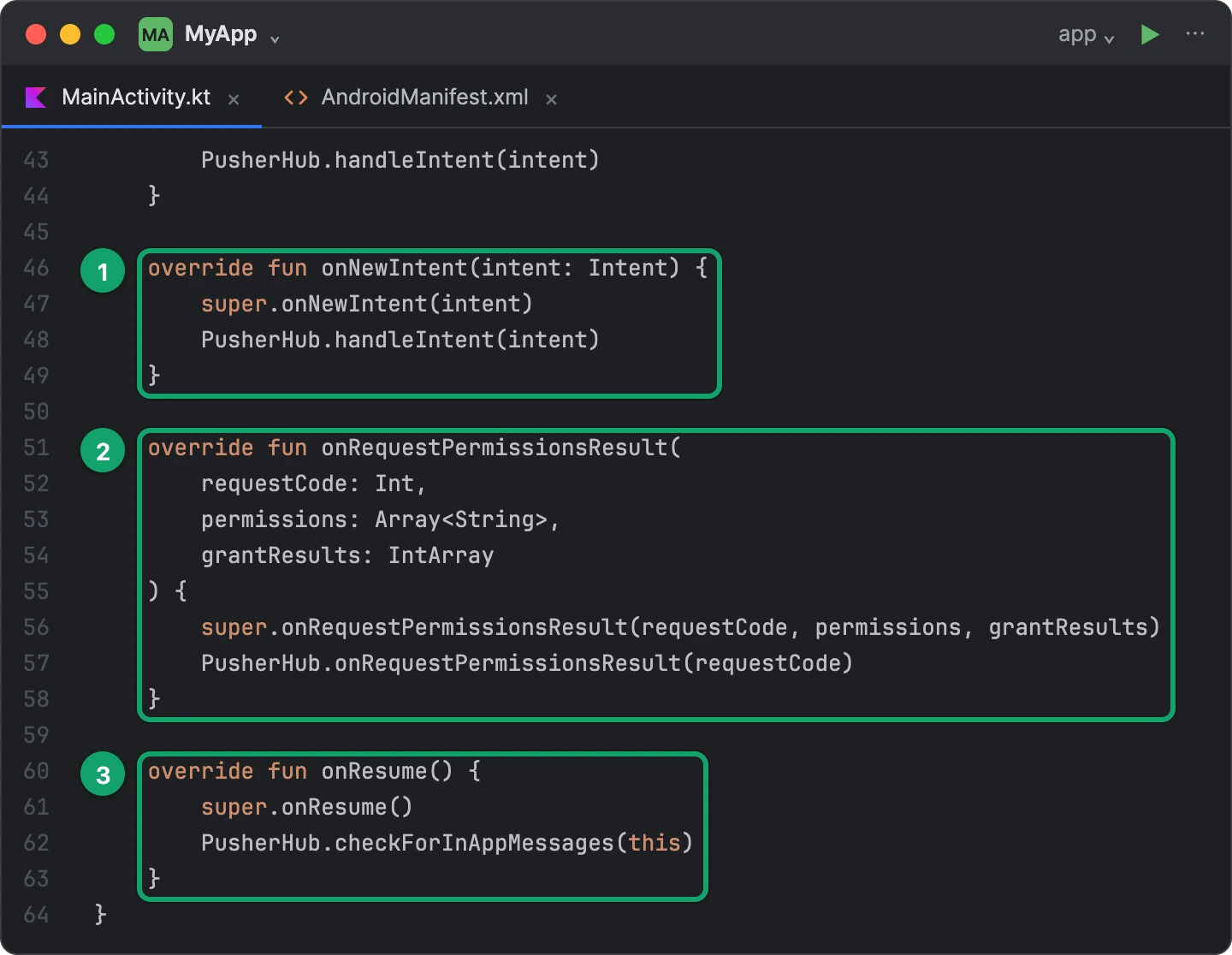Click the MA project badge icon
The width and height of the screenshot is (1232, 955).
pyautogui.click(x=156, y=35)
